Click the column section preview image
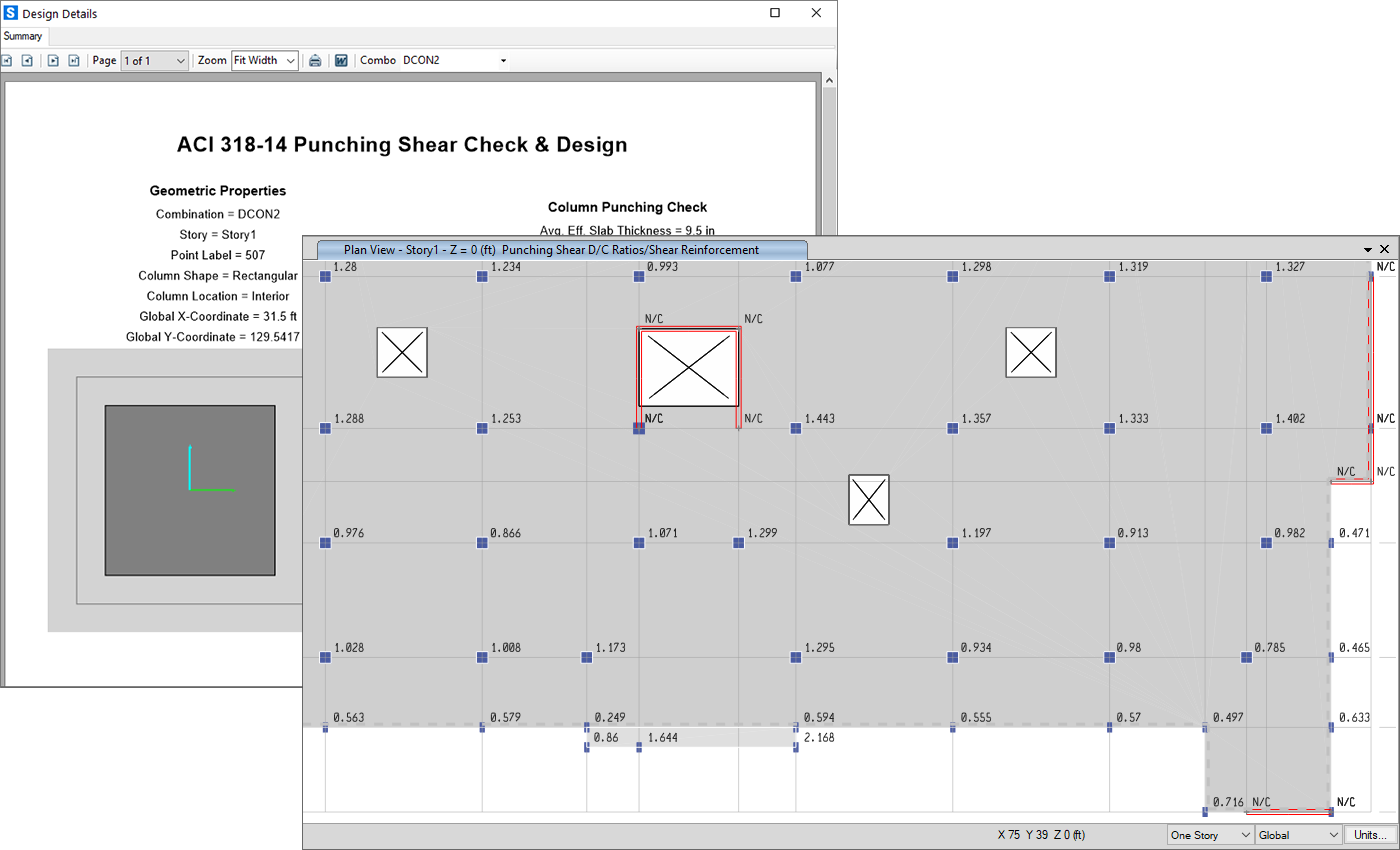Image resolution: width=1400 pixels, height=850 pixels. tap(190, 490)
